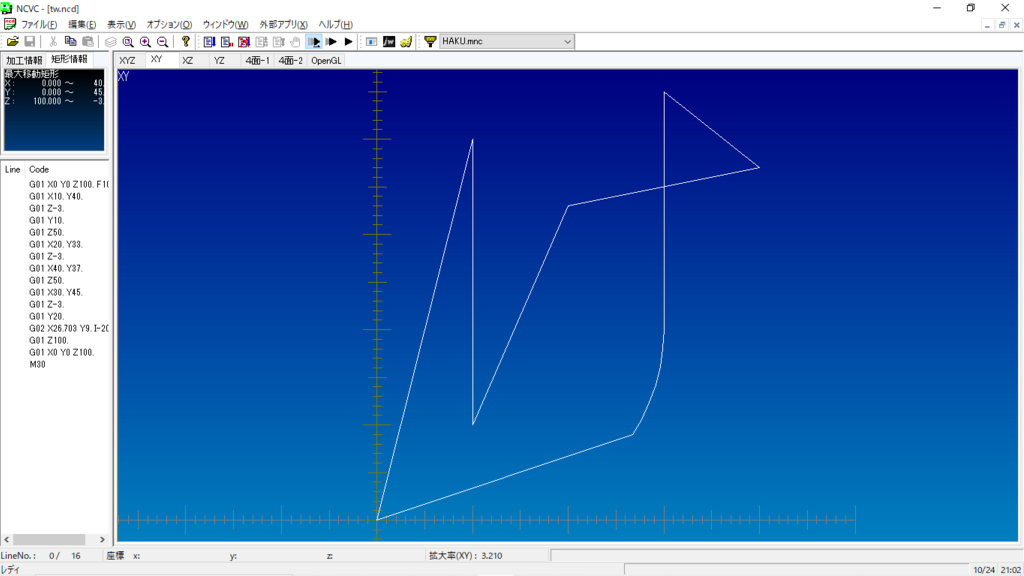Select code row G01 X20. Y33.
The width and height of the screenshot is (1024, 576).
click(56, 244)
